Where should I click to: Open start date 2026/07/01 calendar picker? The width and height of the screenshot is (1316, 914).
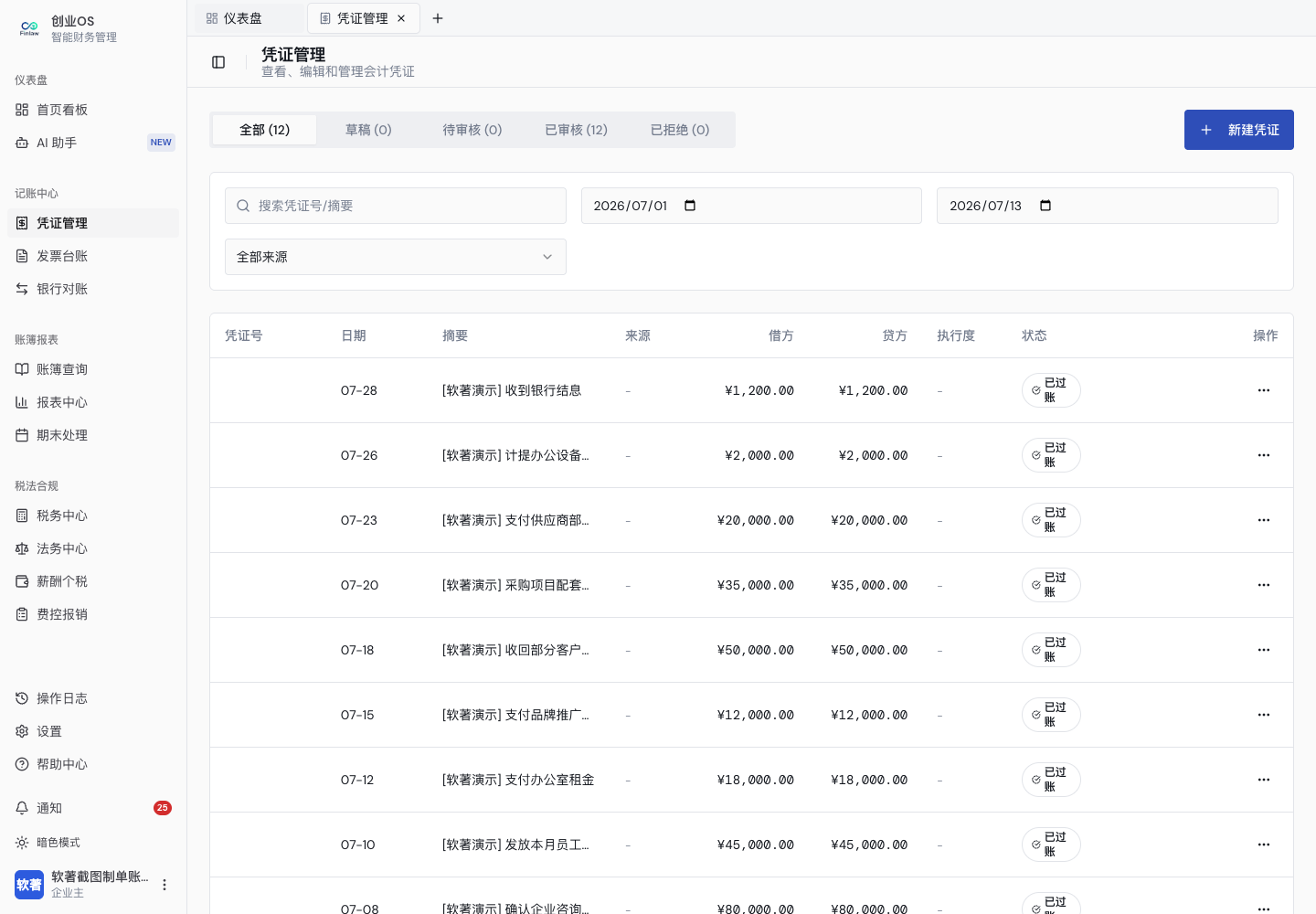[x=690, y=206]
